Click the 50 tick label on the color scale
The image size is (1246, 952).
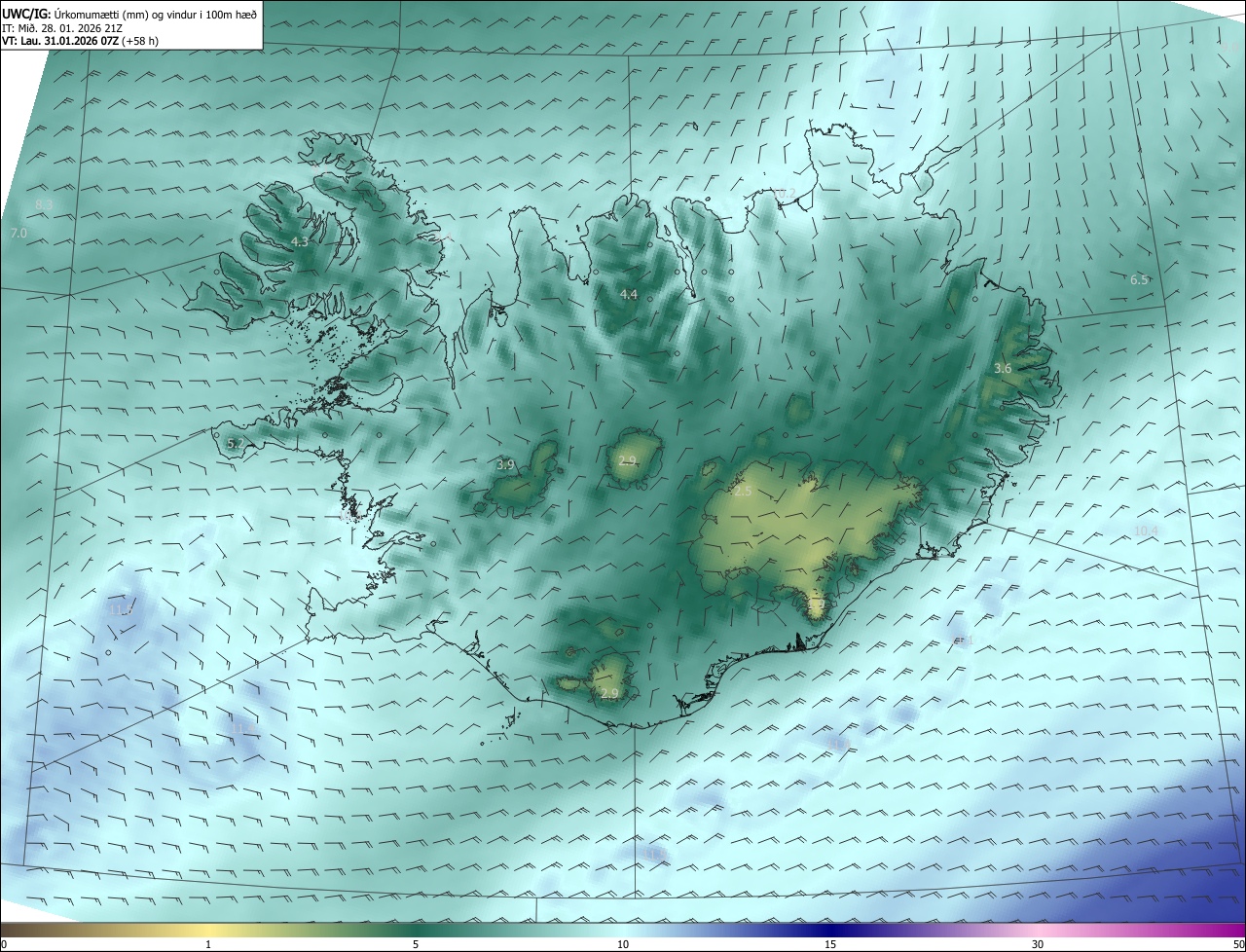coord(1238,944)
